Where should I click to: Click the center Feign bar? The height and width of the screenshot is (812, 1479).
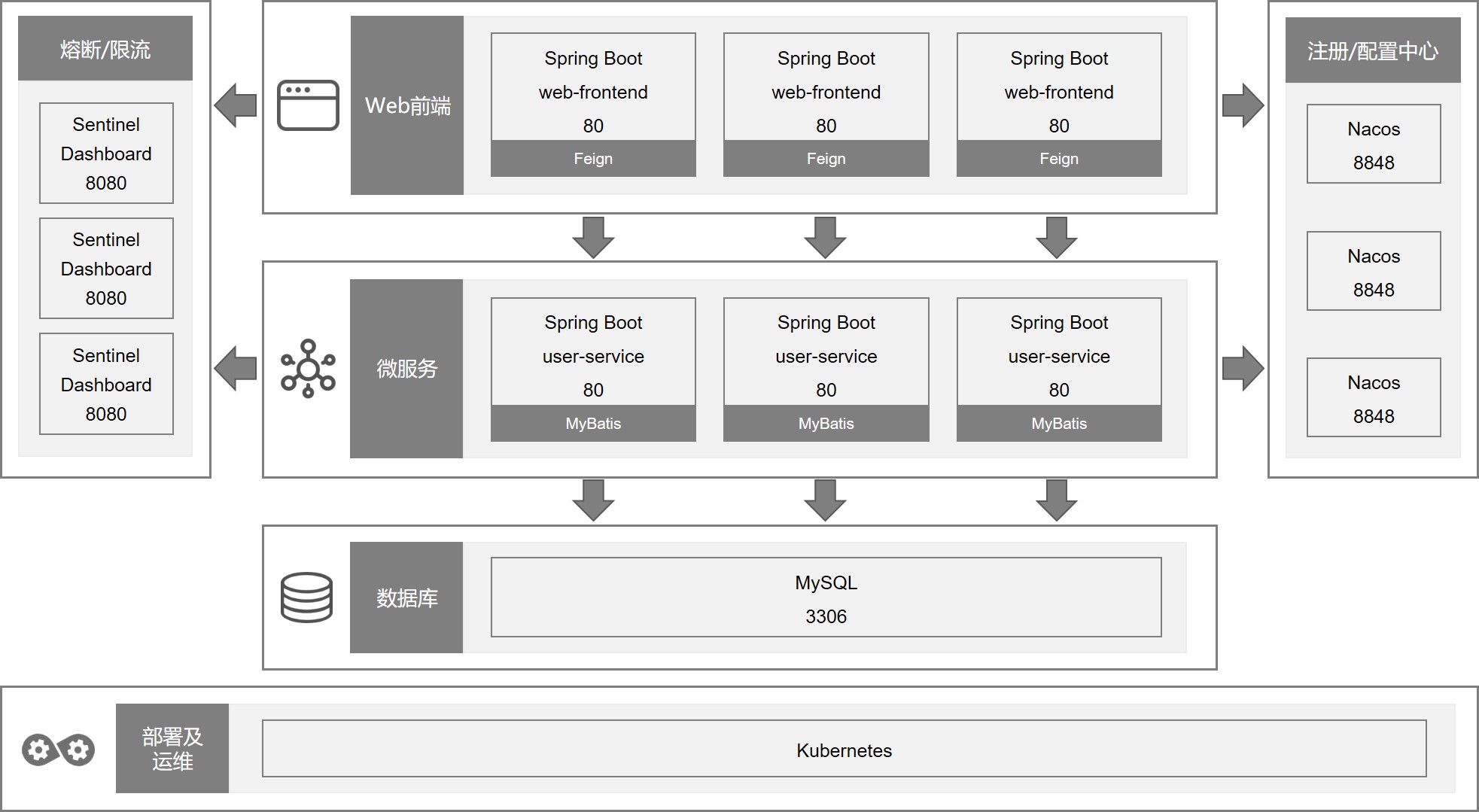click(x=826, y=159)
